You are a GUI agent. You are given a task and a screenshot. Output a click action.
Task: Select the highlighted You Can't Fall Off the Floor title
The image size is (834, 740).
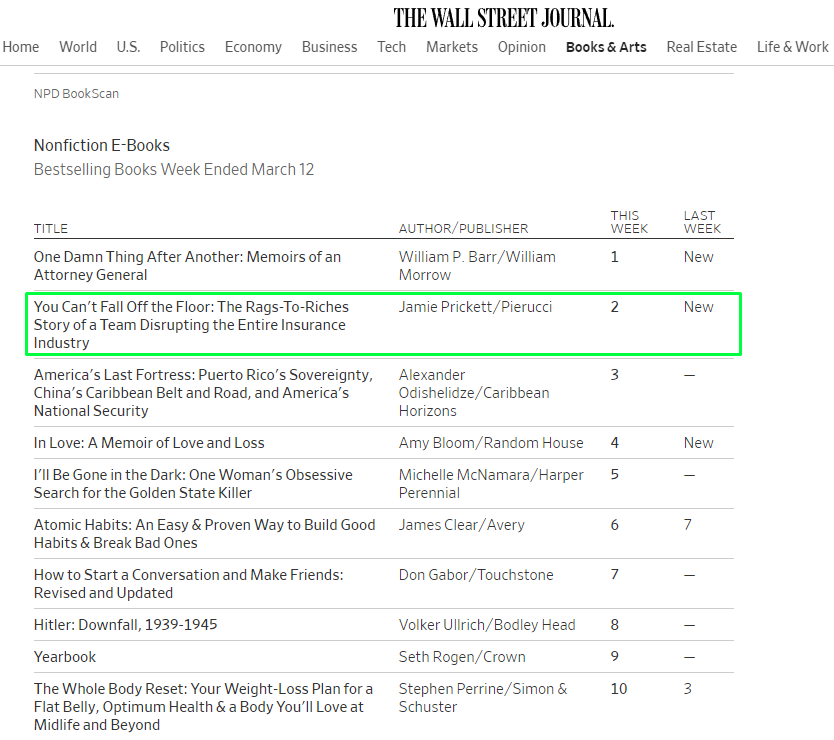pyautogui.click(x=190, y=324)
